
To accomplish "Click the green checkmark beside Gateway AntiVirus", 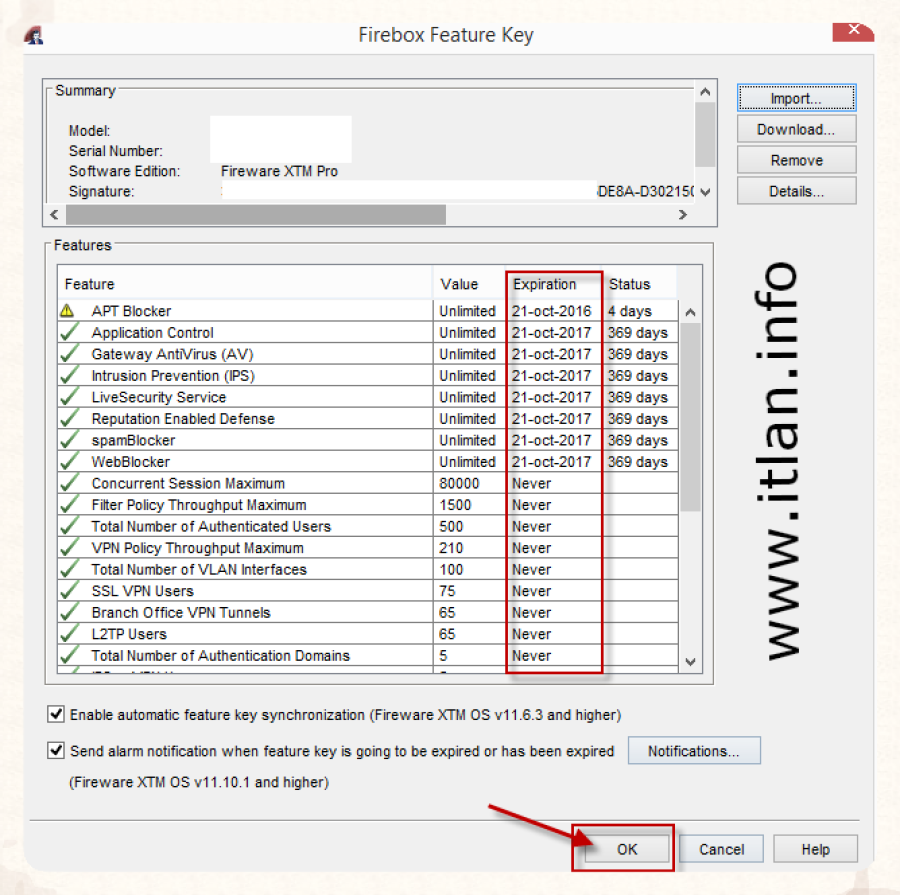I will pos(69,355).
